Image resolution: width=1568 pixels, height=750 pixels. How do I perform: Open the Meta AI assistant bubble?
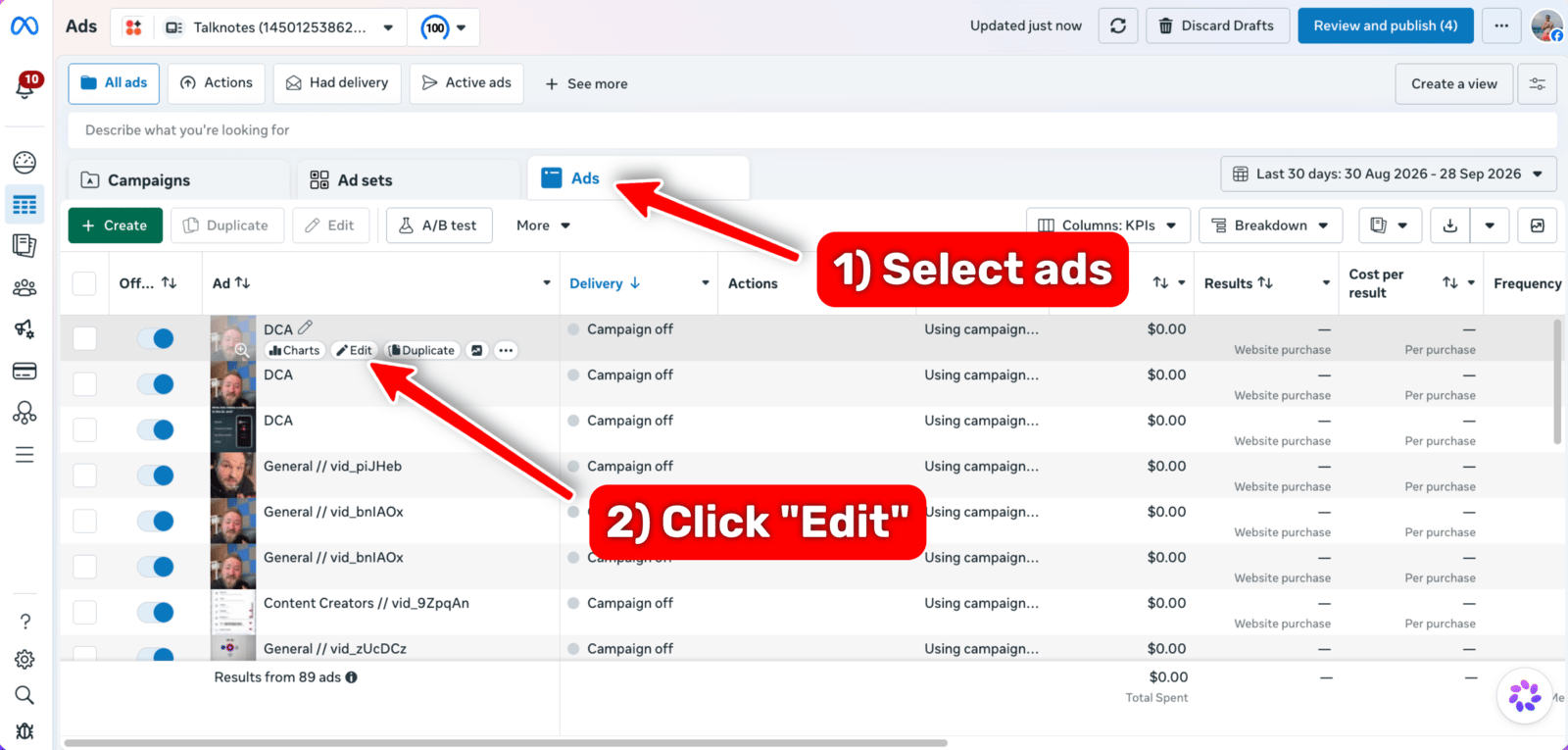pyautogui.click(x=1524, y=696)
